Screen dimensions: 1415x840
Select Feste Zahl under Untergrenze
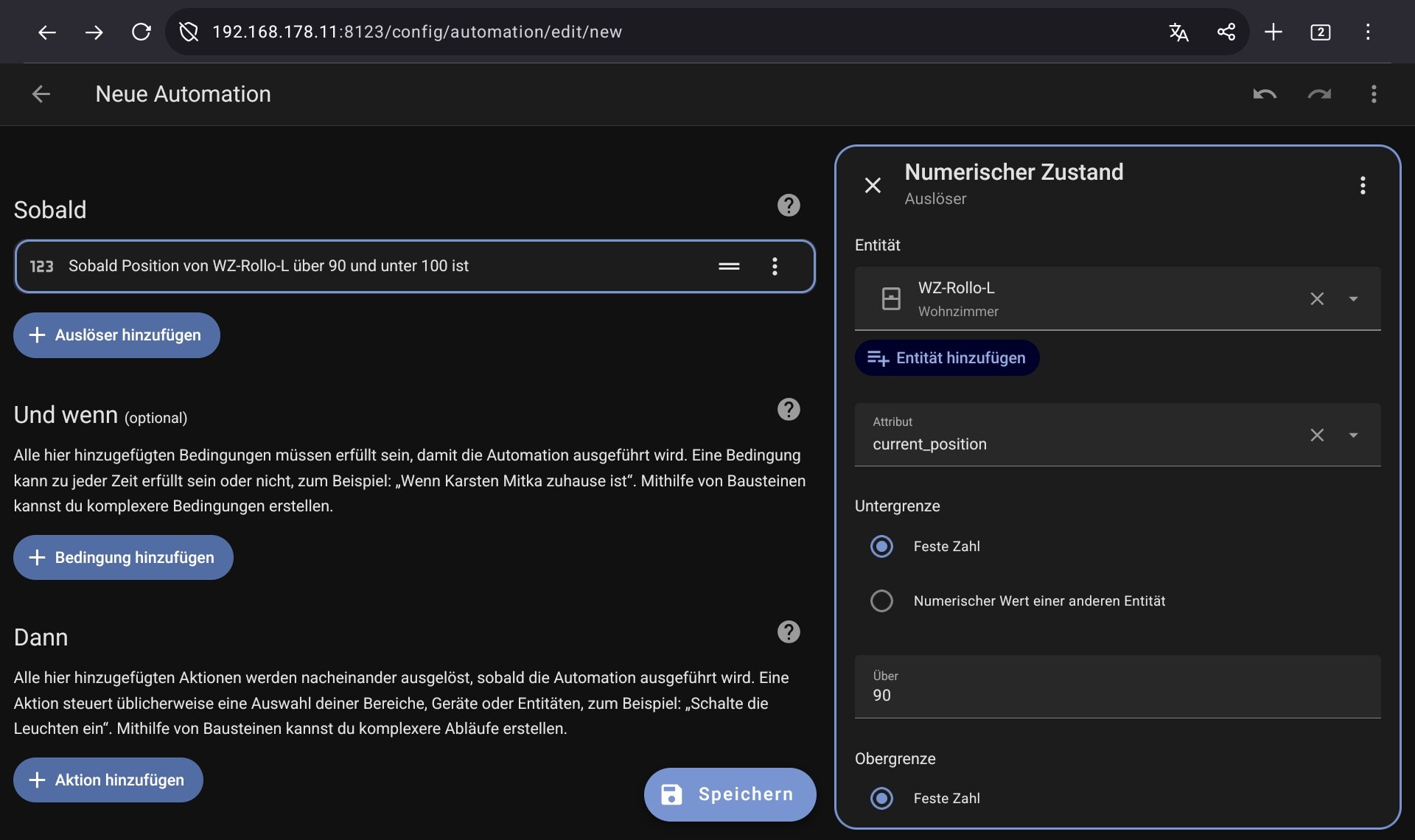point(881,547)
